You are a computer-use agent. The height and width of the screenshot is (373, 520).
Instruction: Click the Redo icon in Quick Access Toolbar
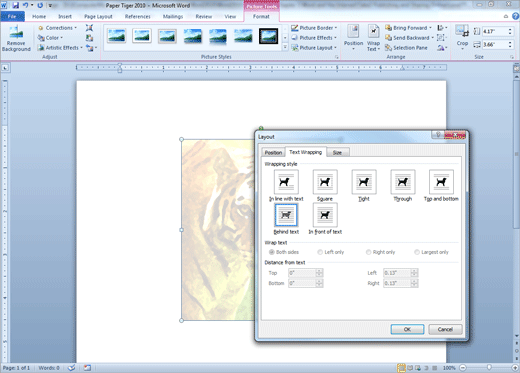point(40,5)
